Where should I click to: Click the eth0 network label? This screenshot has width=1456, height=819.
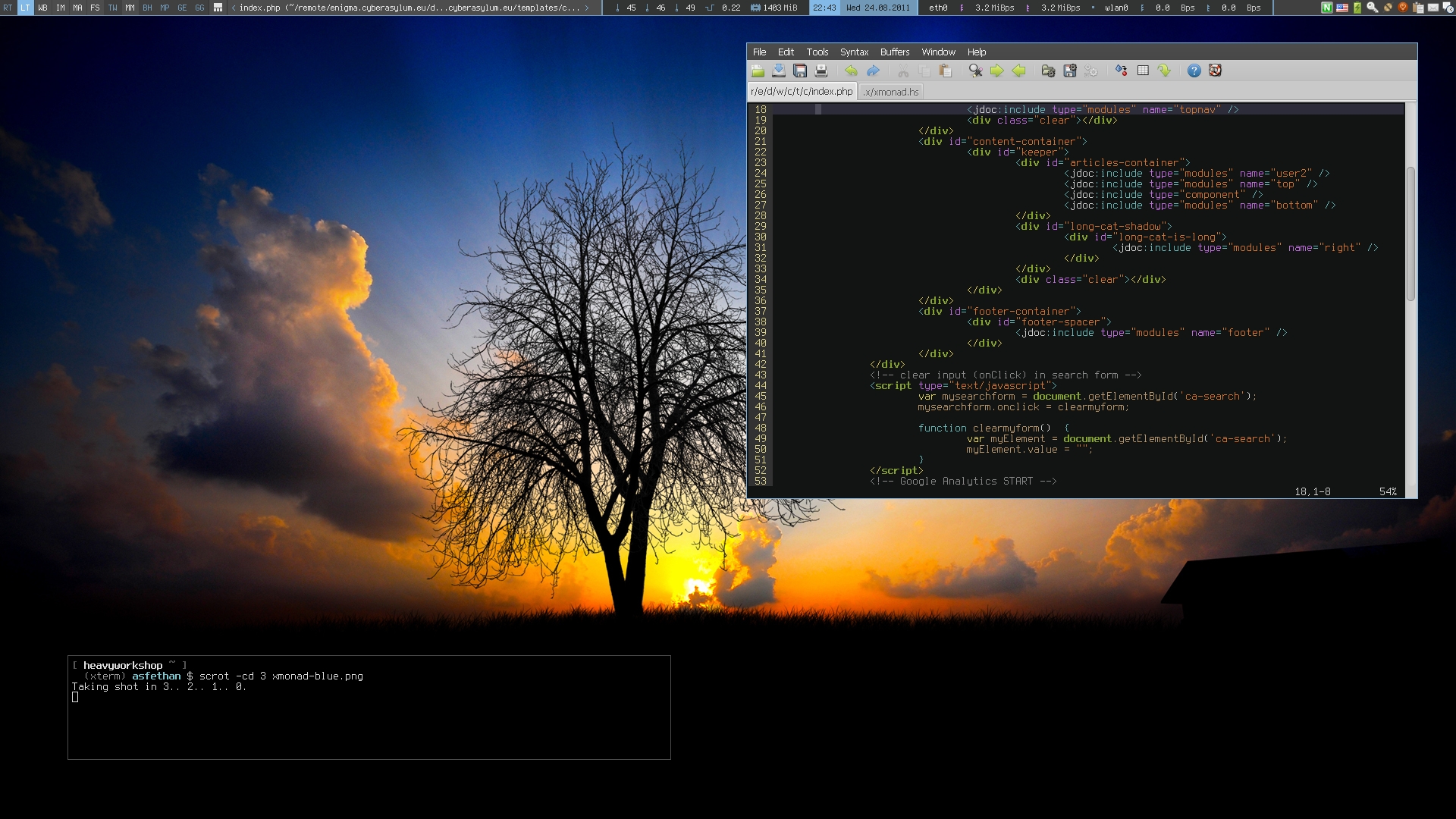click(938, 8)
